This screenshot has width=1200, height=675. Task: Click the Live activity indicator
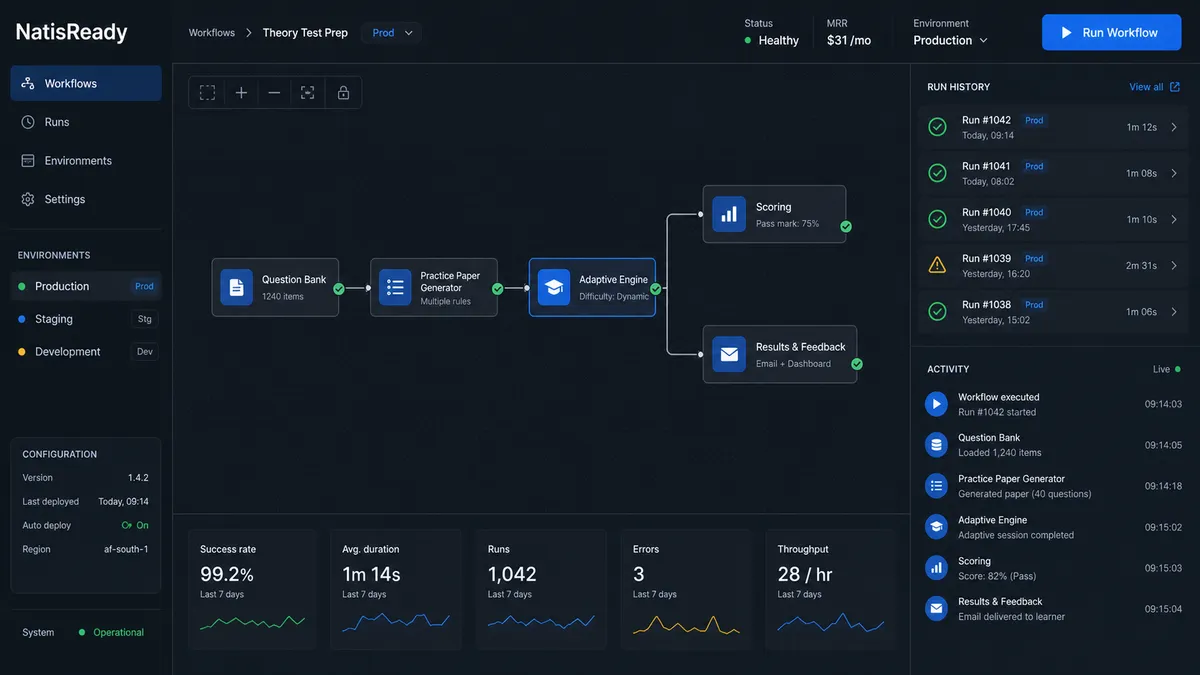pyautogui.click(x=1166, y=369)
